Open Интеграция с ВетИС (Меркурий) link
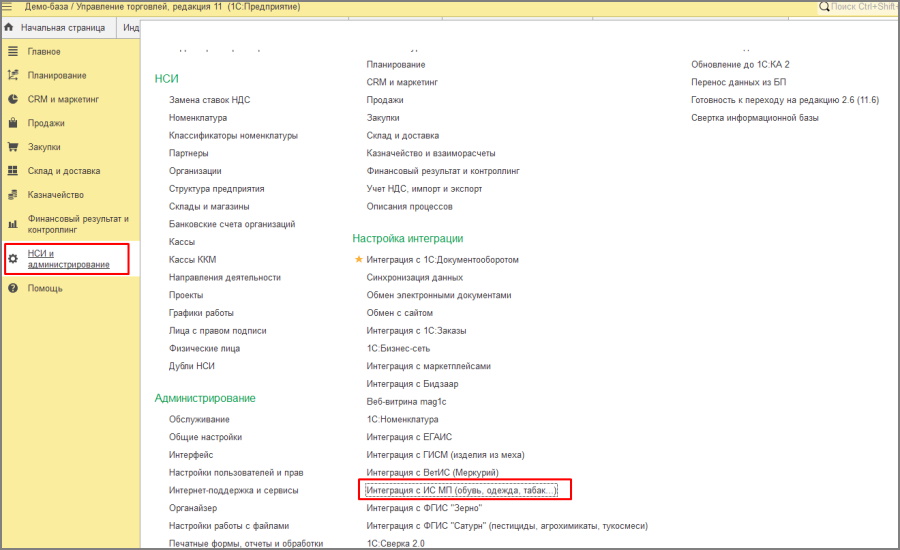The image size is (900, 550). [433, 473]
